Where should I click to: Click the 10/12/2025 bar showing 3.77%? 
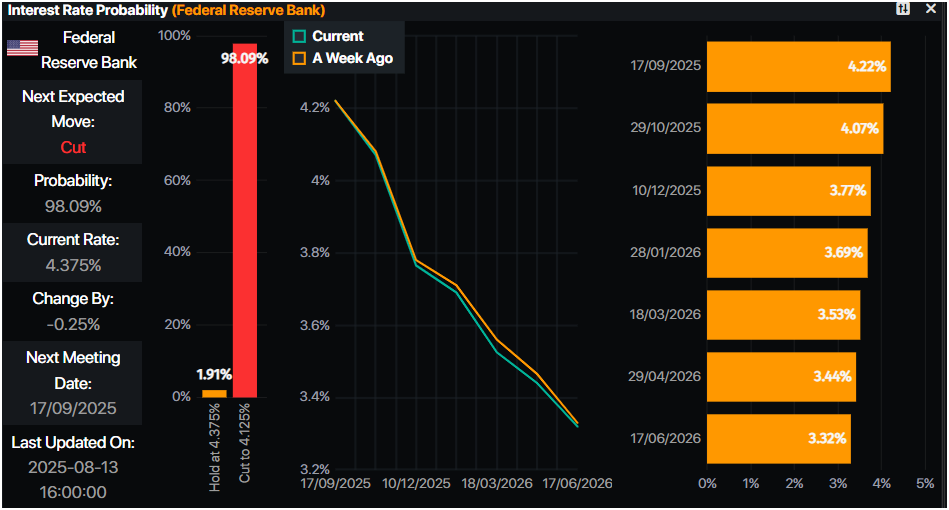tap(789, 191)
